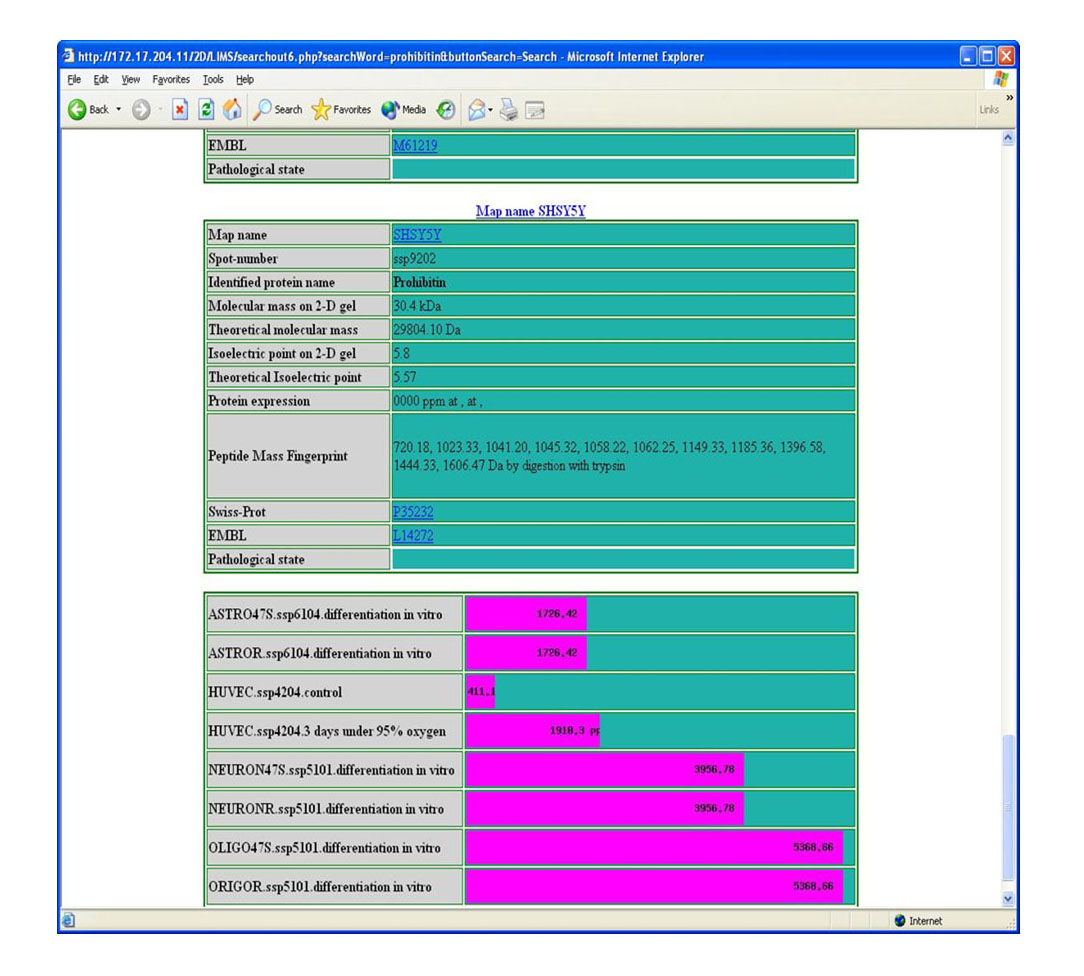1084x976 pixels.
Task: Expand the toolbar overflow chevron
Action: 1009,97
